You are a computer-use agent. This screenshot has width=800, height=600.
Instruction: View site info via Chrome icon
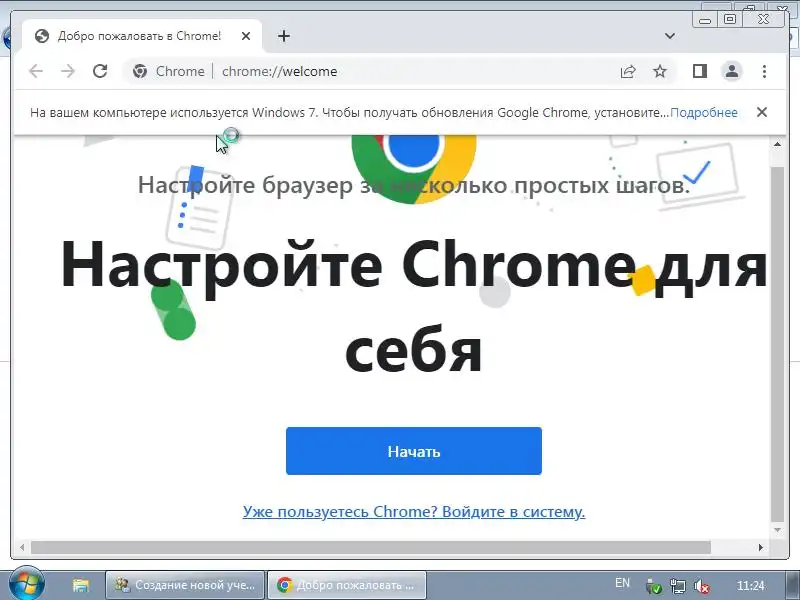tap(140, 71)
